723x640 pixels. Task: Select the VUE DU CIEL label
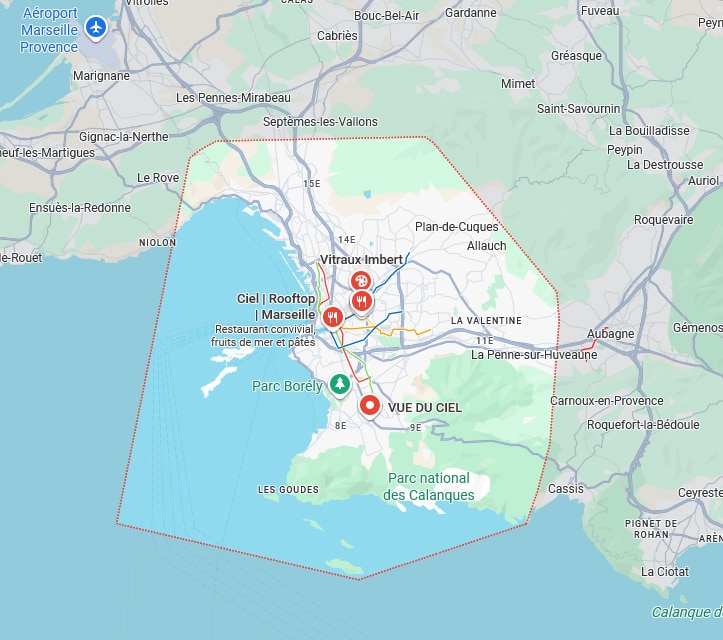tap(425, 408)
